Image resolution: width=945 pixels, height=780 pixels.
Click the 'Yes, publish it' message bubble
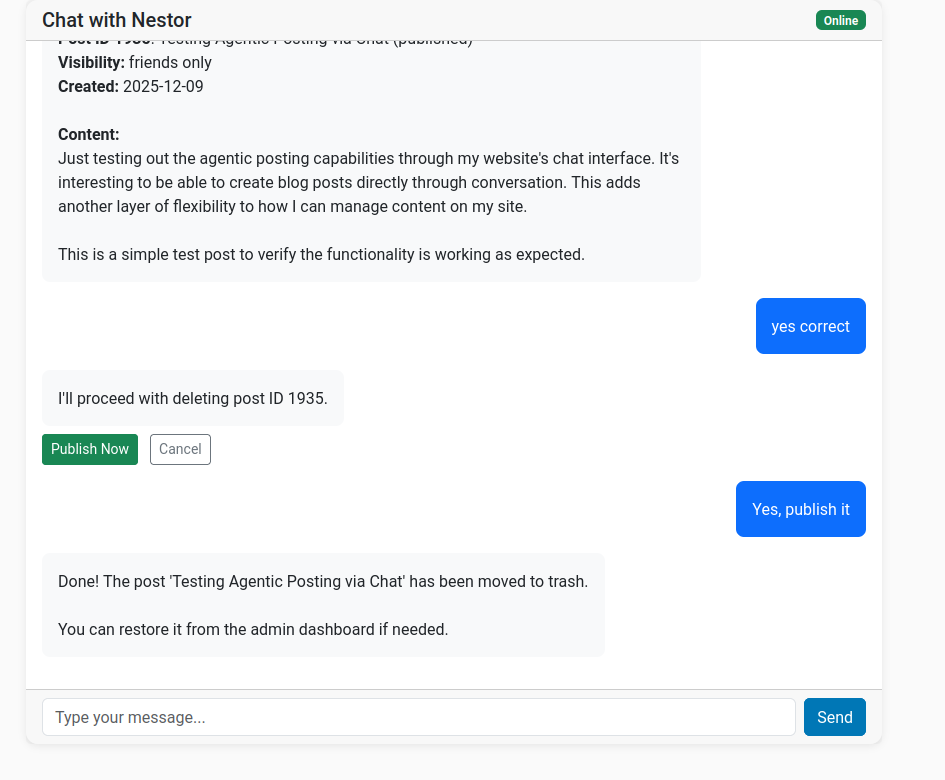pos(800,509)
